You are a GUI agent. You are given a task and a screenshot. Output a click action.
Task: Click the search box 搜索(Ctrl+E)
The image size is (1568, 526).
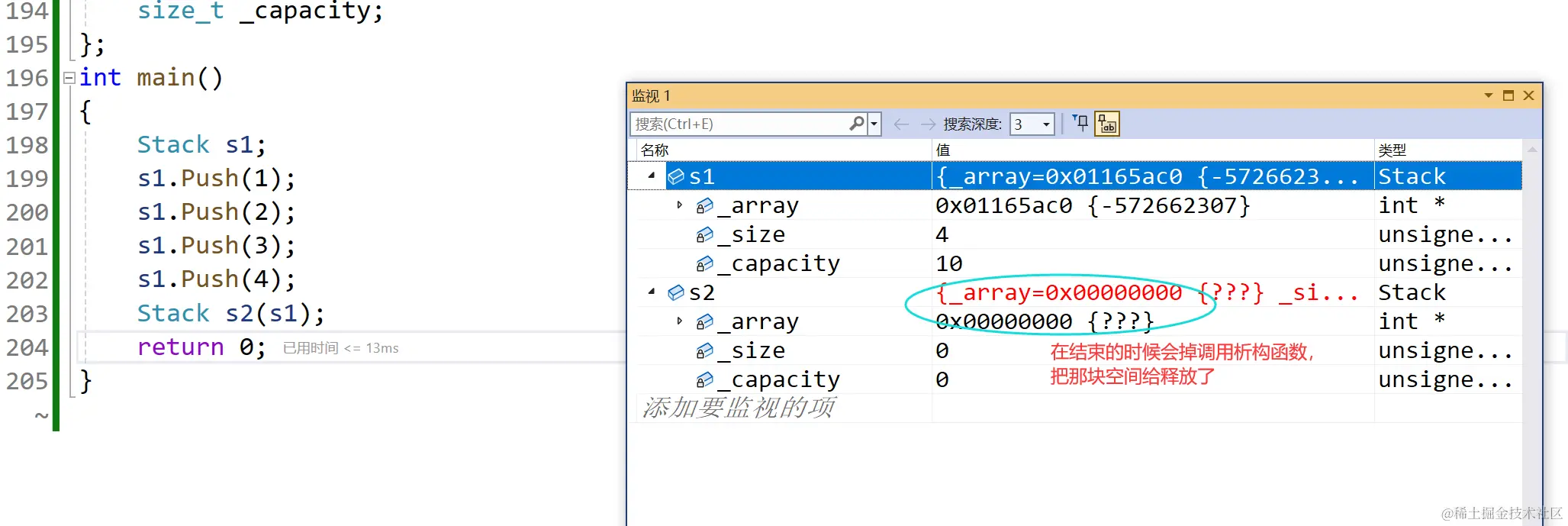pos(740,124)
